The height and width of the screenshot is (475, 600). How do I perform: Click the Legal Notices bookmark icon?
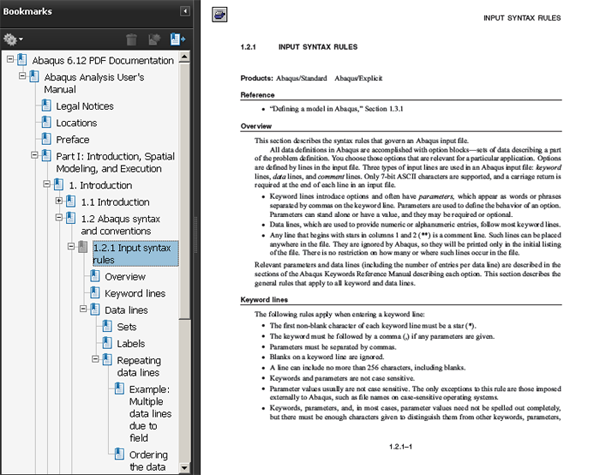[x=46, y=105]
